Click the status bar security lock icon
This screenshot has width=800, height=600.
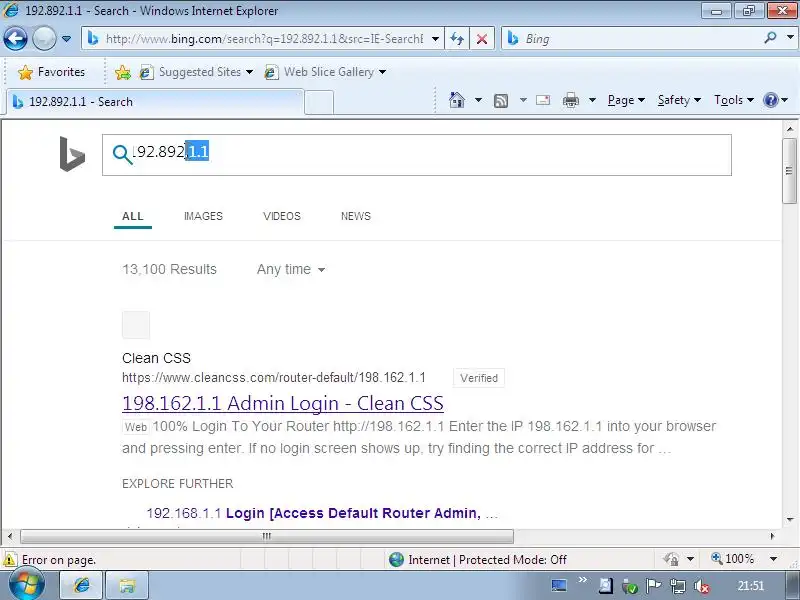pyautogui.click(x=671, y=559)
